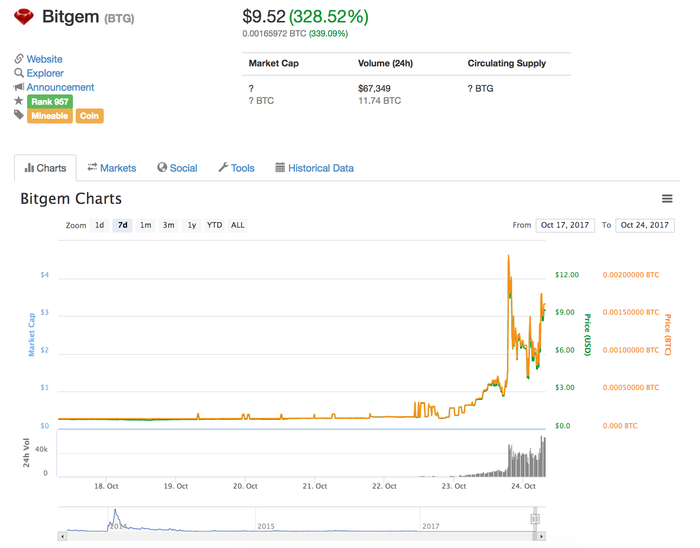Click the megaphone icon beside Announcement
Screen dimensions: 700x548
click(19, 87)
